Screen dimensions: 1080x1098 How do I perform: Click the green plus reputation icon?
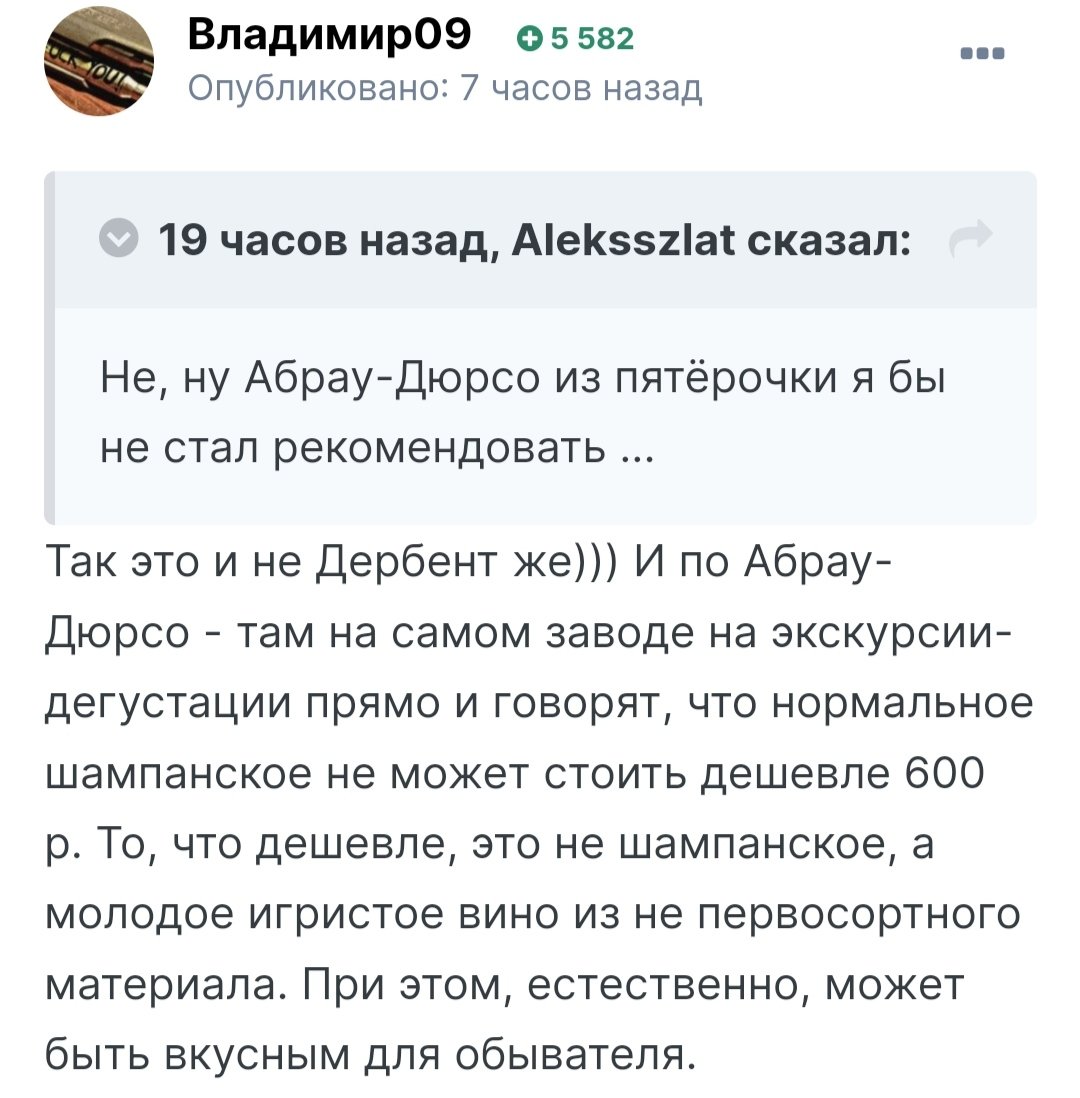click(530, 39)
